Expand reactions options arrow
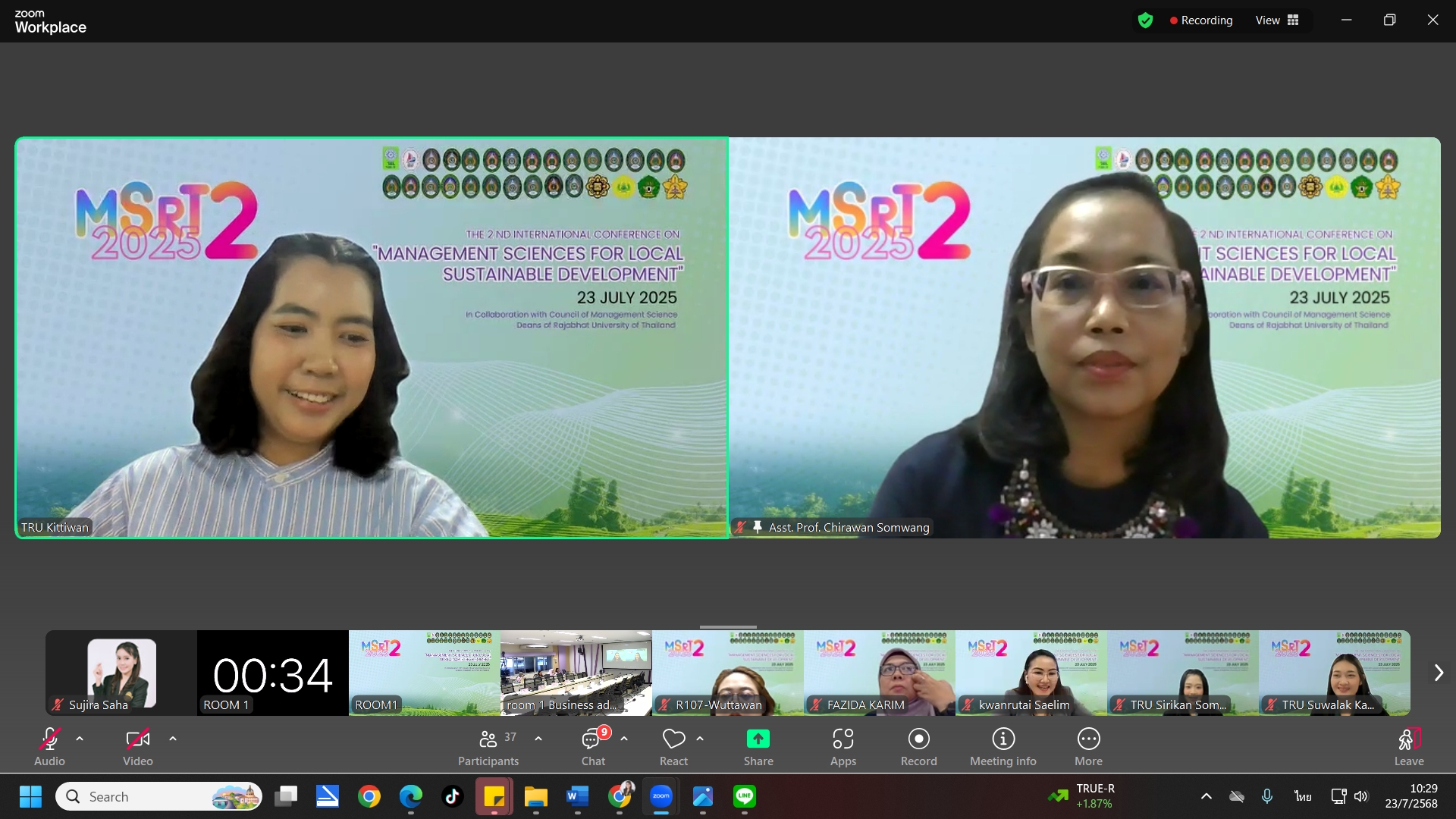The image size is (1456, 819). (700, 739)
